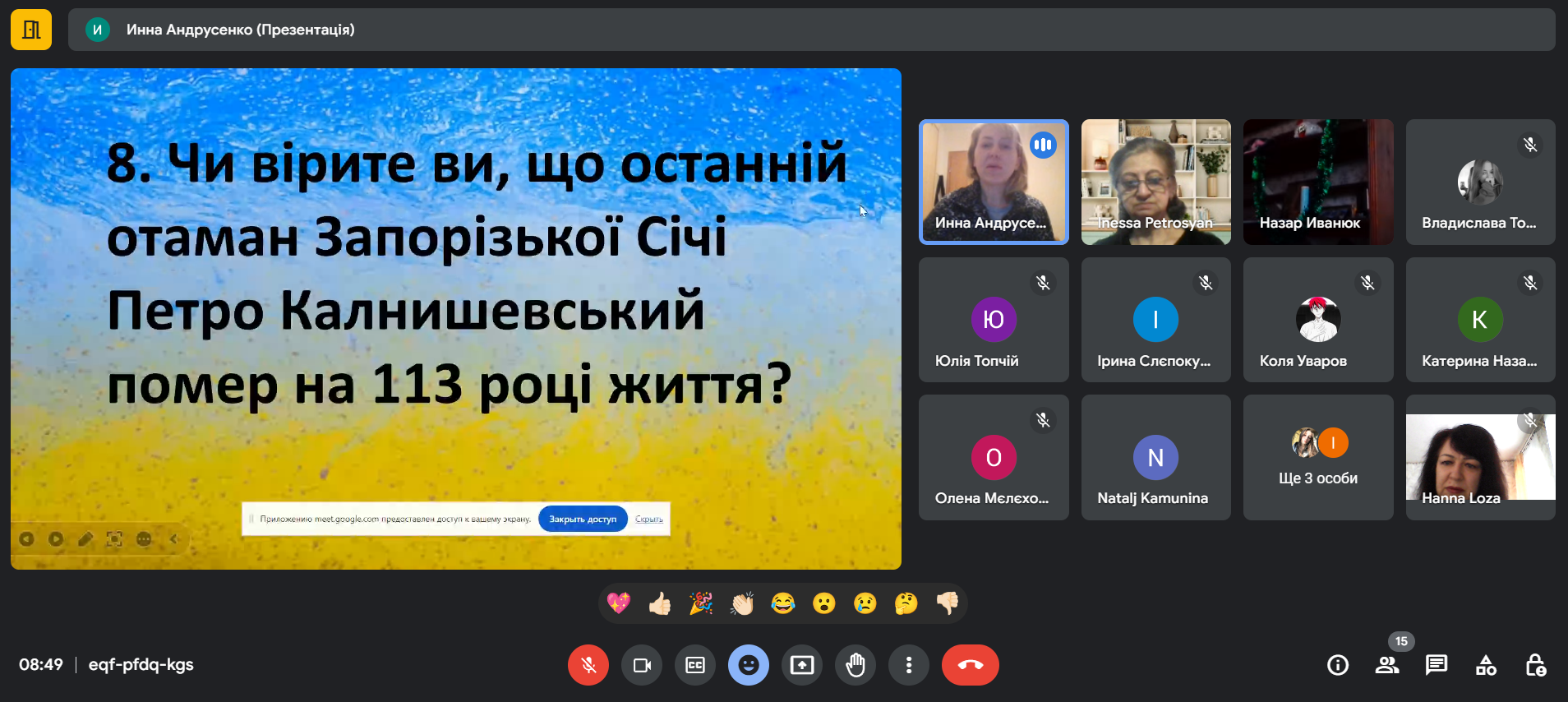Turn on the camera
Image resolution: width=1568 pixels, height=702 pixels.
tap(642, 665)
